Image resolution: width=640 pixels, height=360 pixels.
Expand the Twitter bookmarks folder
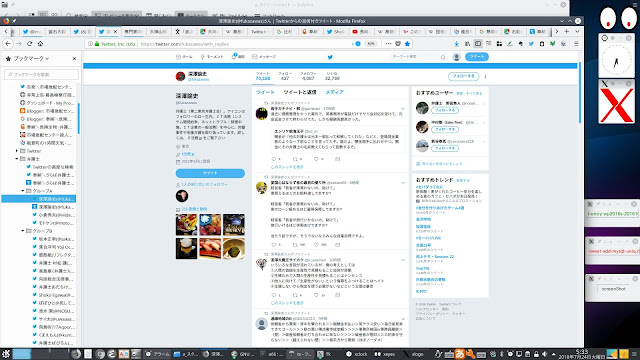point(17,151)
